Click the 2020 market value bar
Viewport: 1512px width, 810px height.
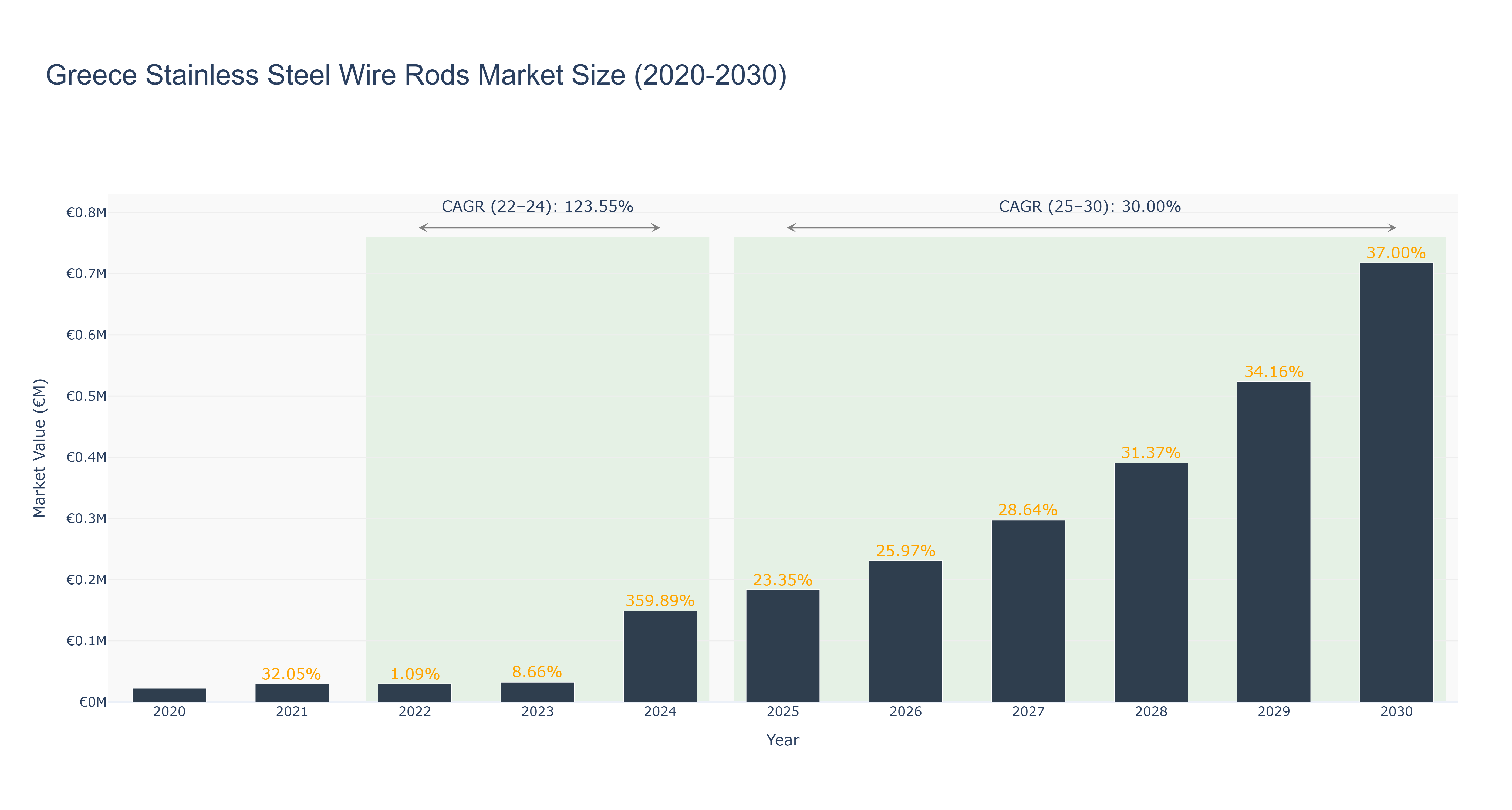169,695
